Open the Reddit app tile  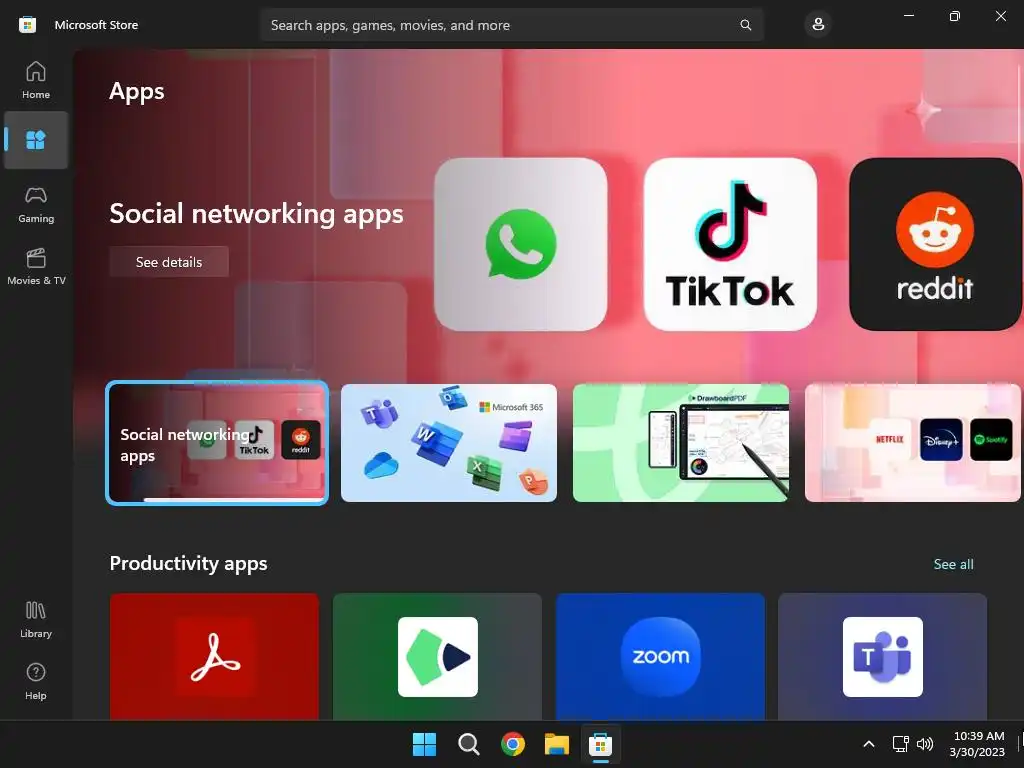(935, 244)
